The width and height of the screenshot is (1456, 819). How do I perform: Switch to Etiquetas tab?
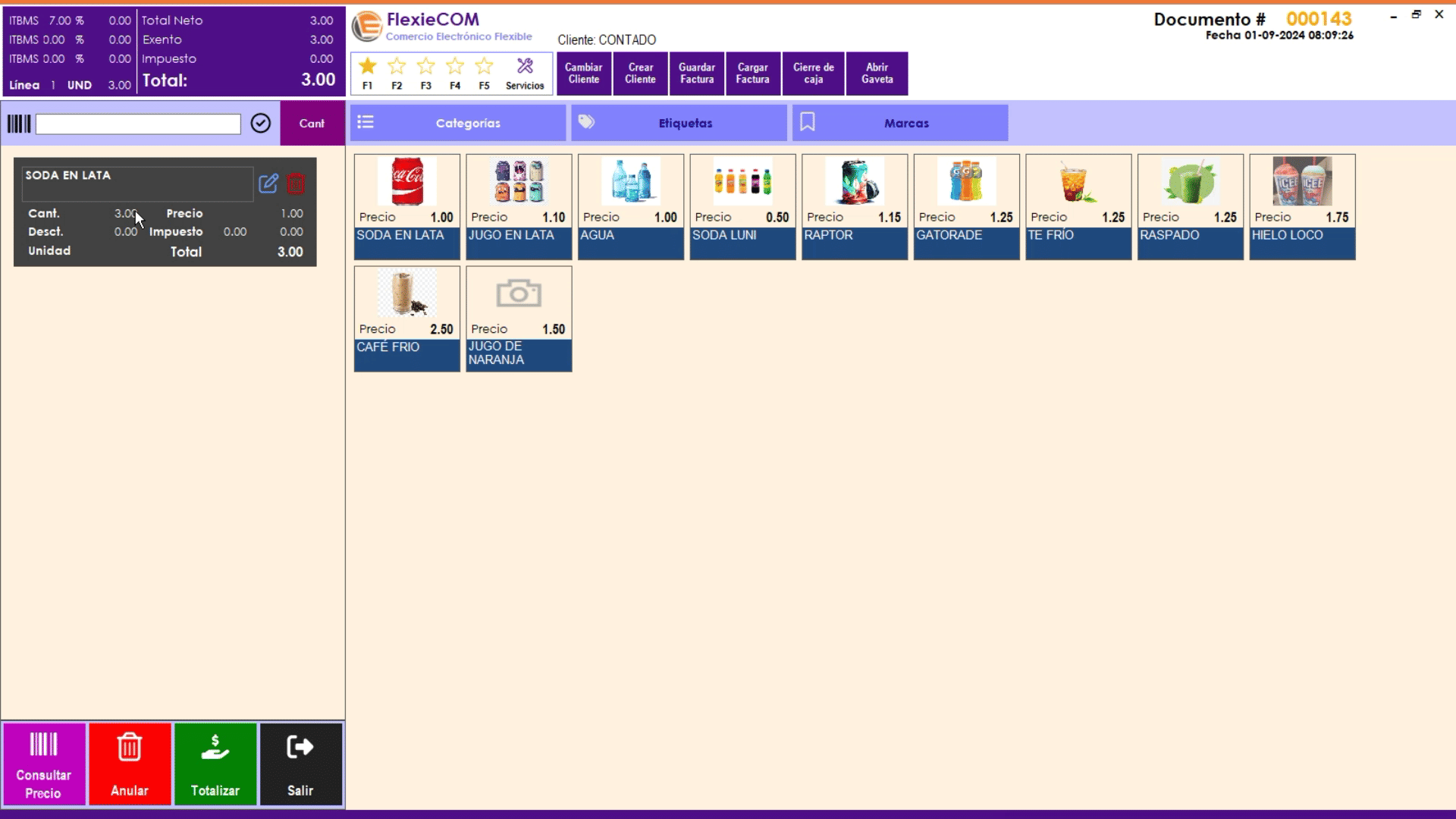tap(679, 123)
